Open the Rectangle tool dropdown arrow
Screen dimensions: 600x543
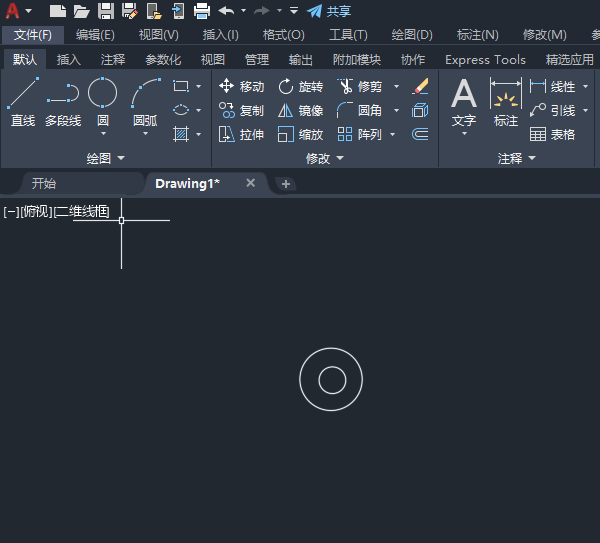point(198,86)
